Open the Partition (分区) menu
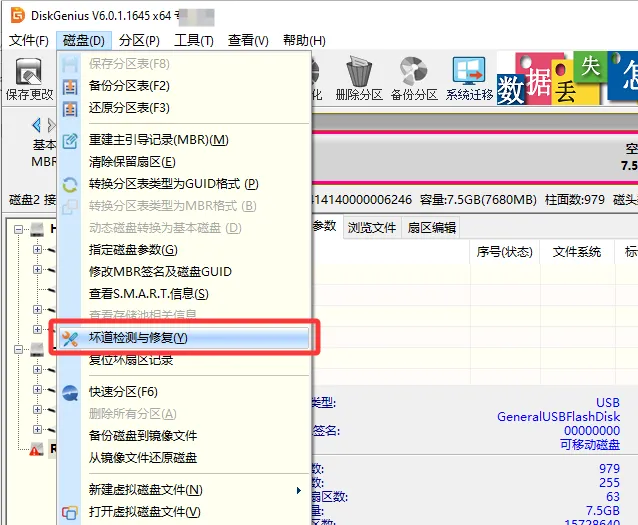This screenshot has height=525, width=638. tap(139, 40)
